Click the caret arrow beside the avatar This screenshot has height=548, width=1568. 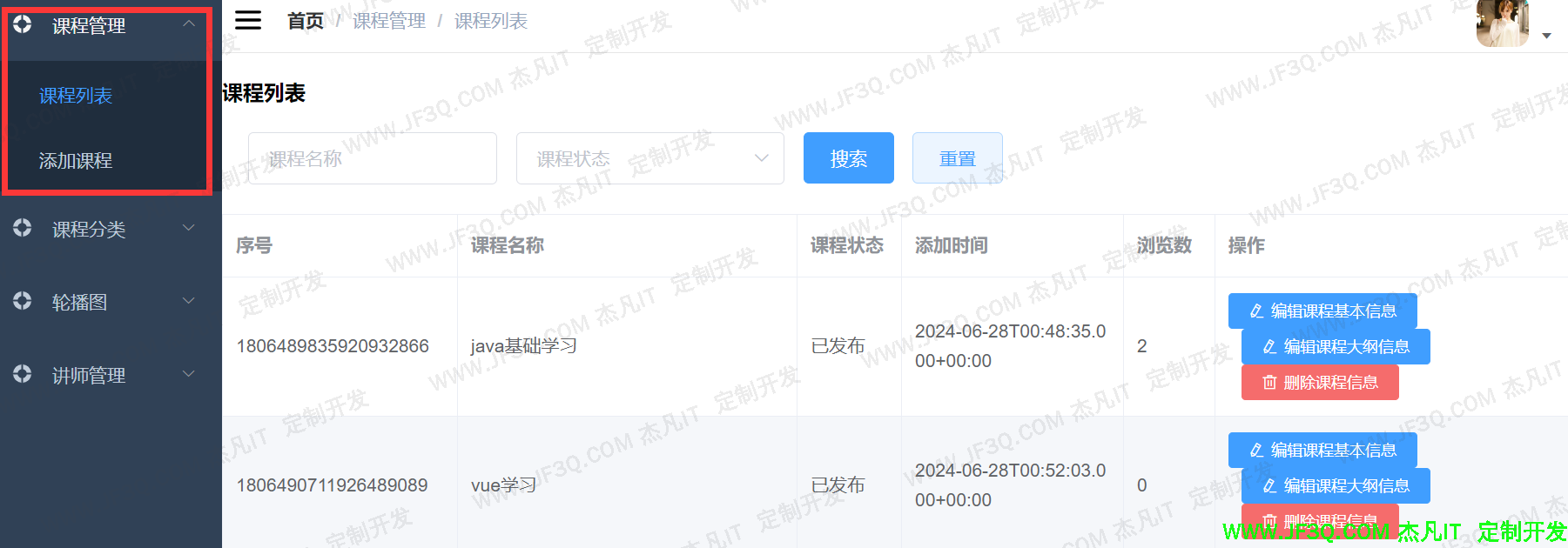1546,36
